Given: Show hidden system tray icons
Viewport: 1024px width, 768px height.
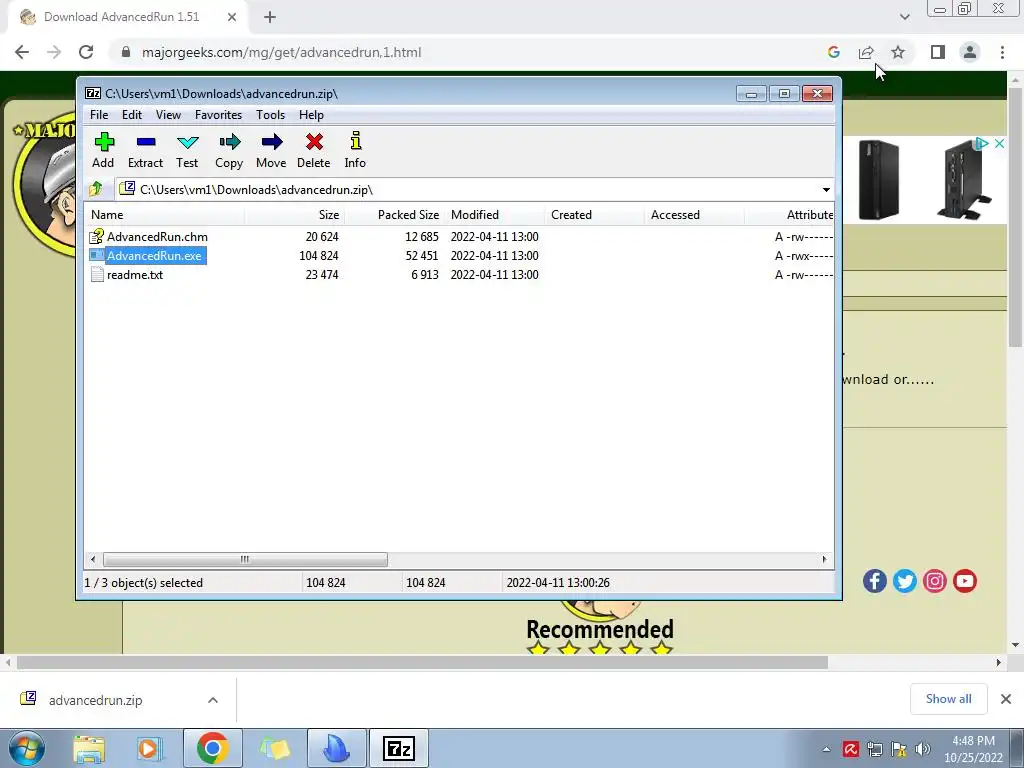Looking at the screenshot, I should point(826,749).
